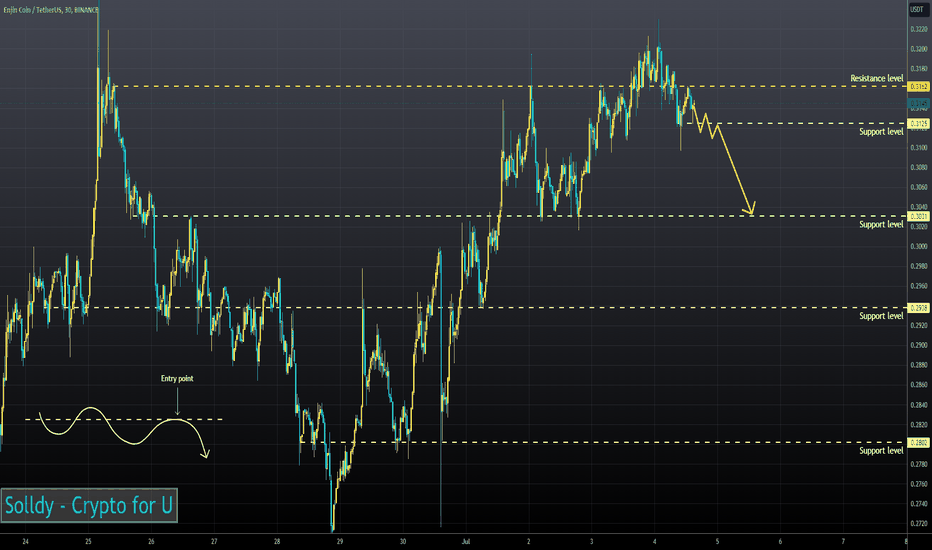Screen dimensions: 932x550
Task: Select the 0.3031 support price tag
Action: coord(918,216)
